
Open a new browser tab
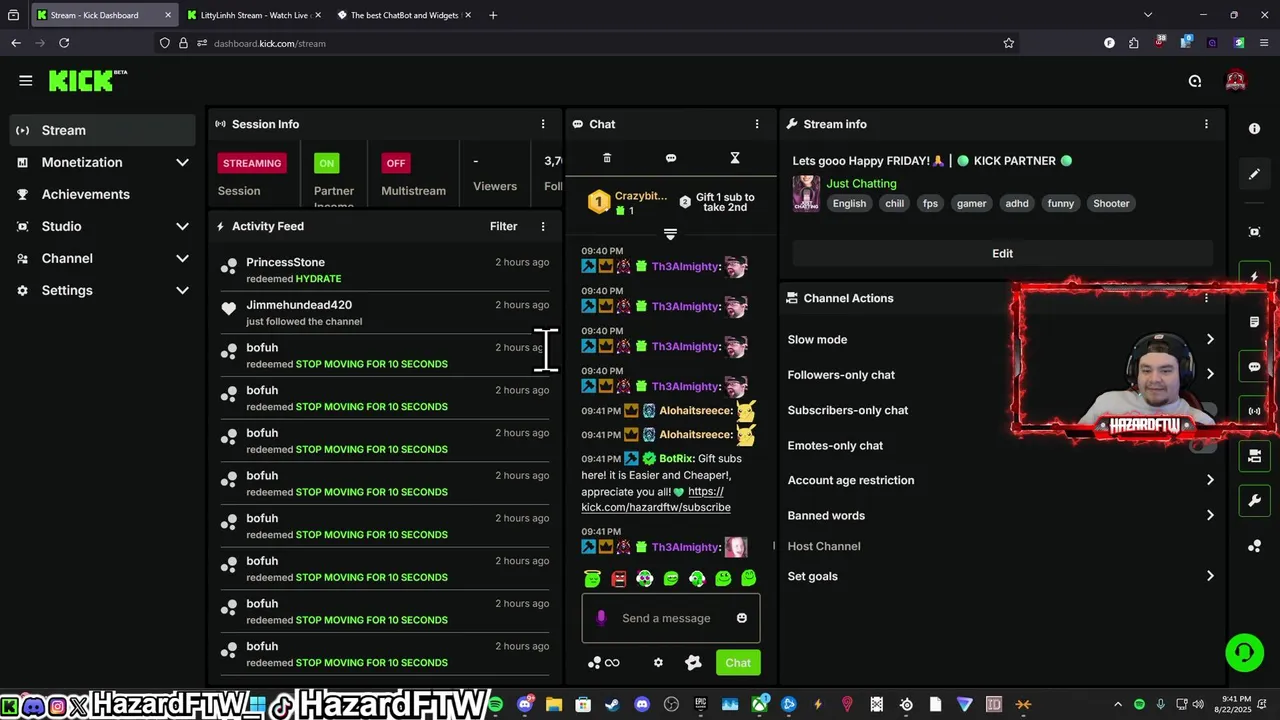pyautogui.click(x=493, y=15)
